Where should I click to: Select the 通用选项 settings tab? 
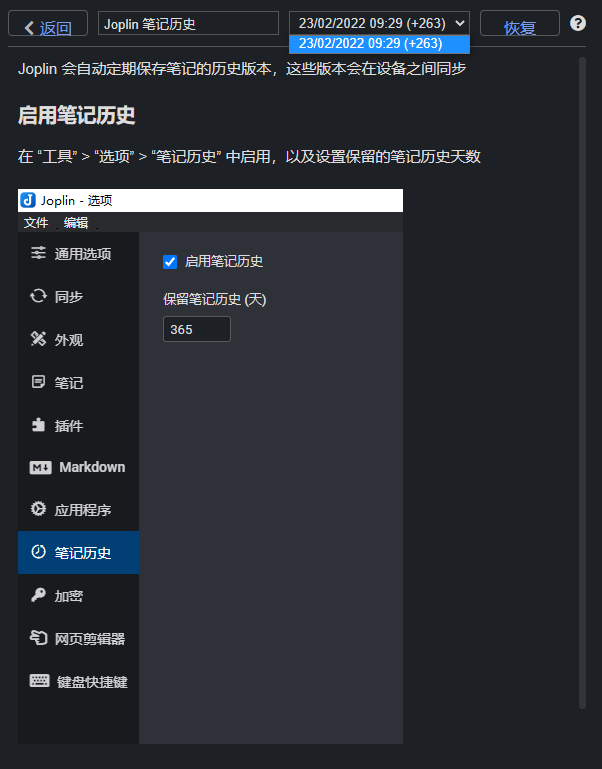point(79,254)
